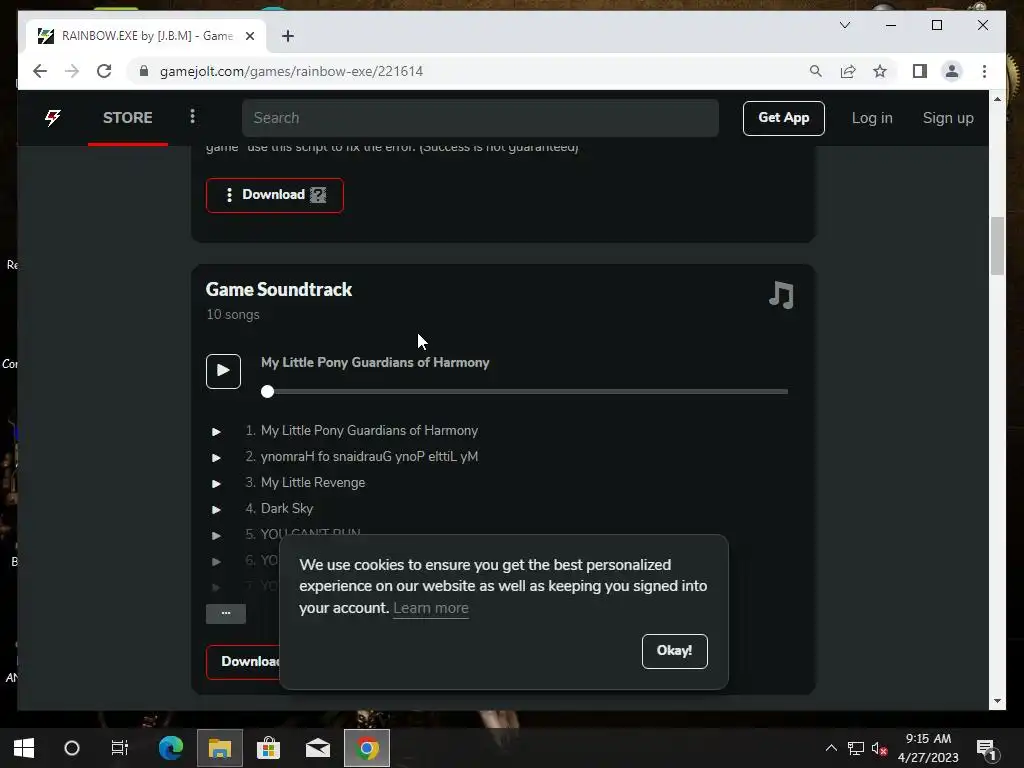Bookmark this page with star icon
This screenshot has height=768, width=1024.
pyautogui.click(x=880, y=71)
